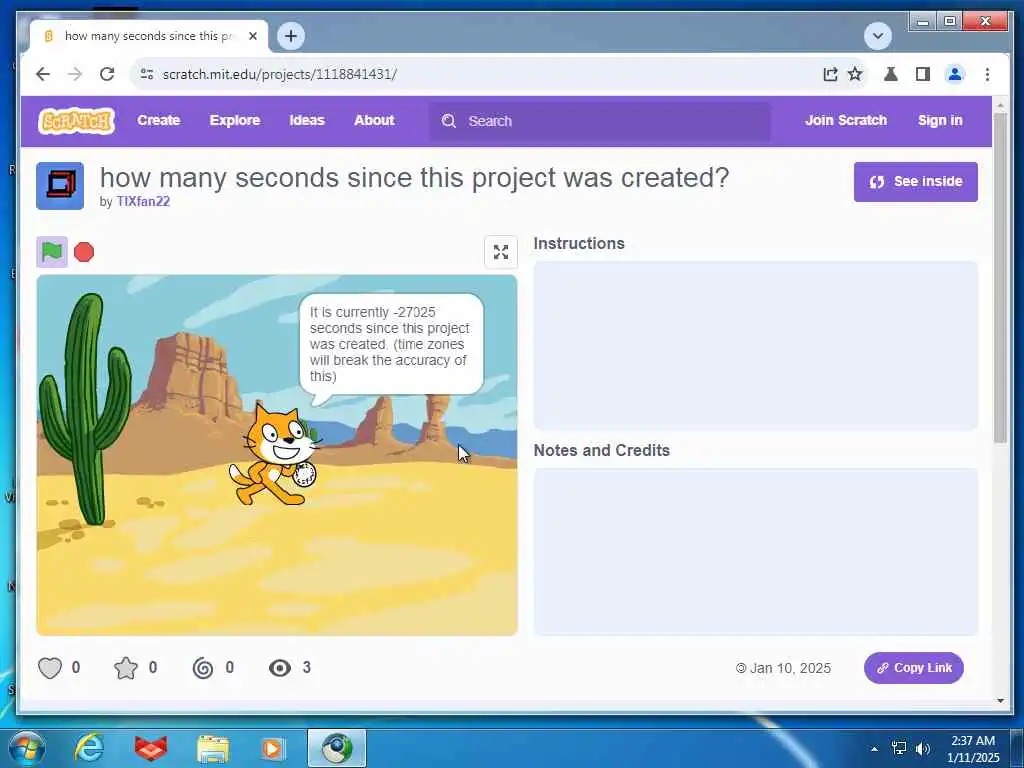Click the Jan 10, 2025 date text
1024x768 pixels.
pos(790,668)
